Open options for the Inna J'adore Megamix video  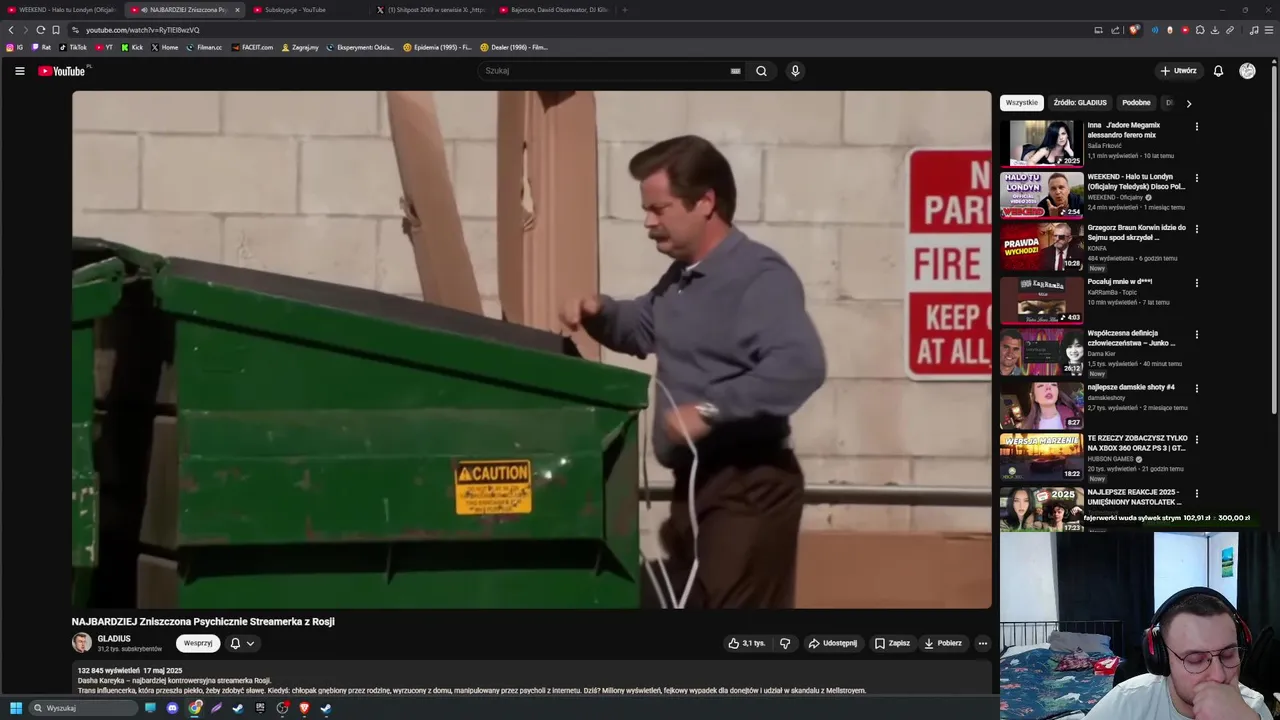(1196, 127)
